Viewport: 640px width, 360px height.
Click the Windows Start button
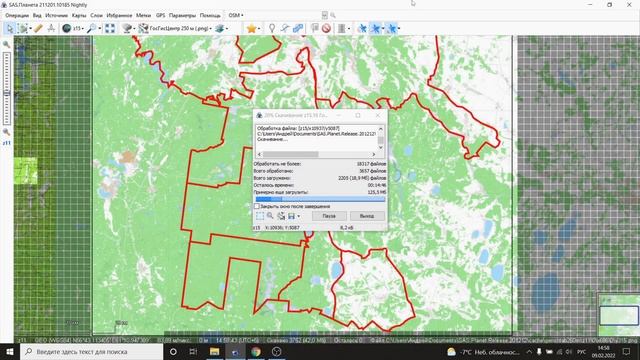click(x=10, y=351)
